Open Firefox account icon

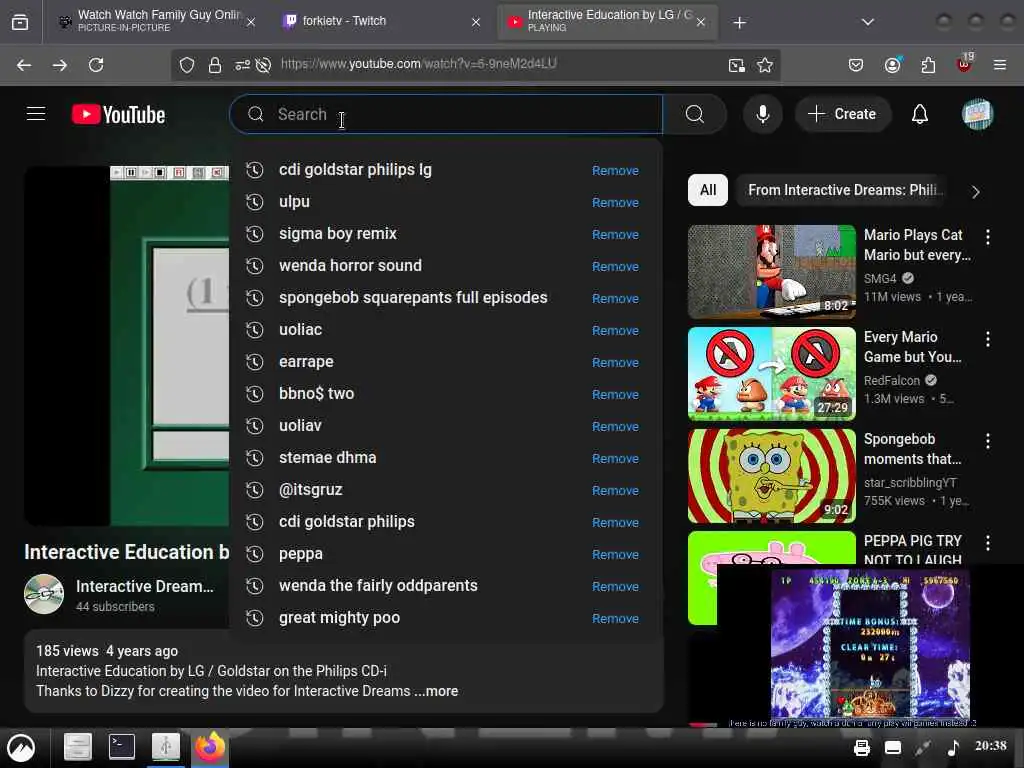(892, 65)
